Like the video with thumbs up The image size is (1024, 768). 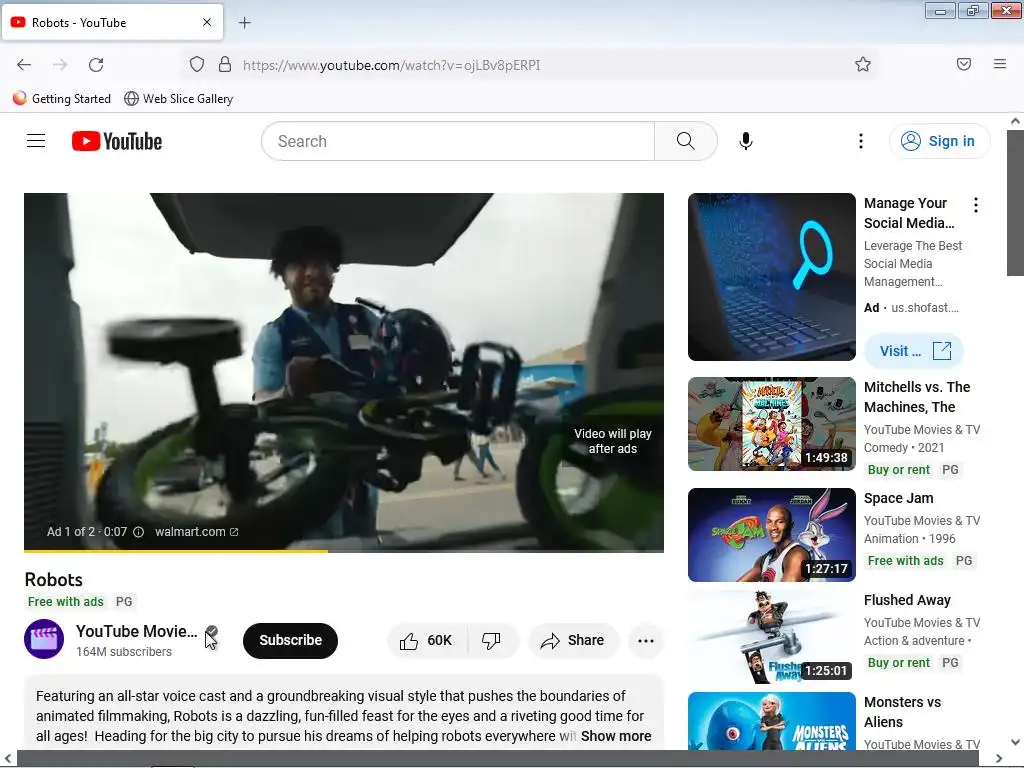427,641
